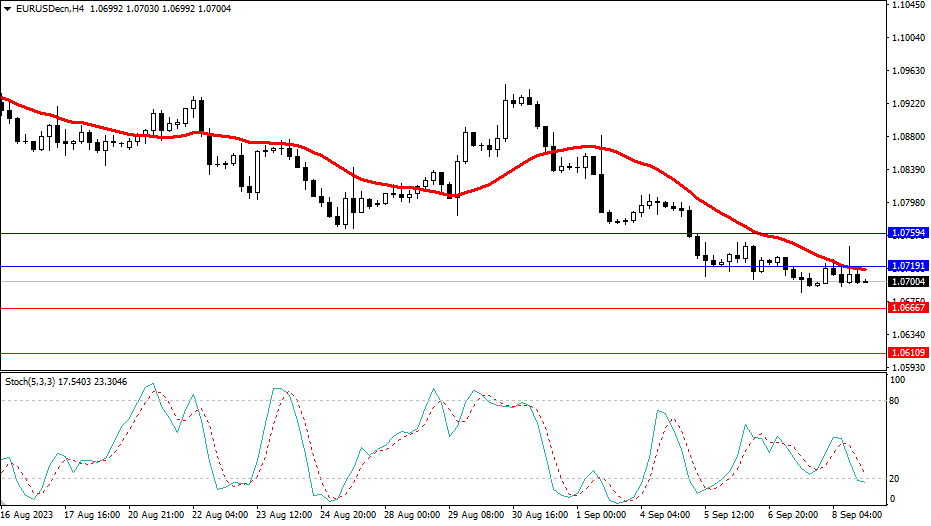
Task: Select the red 1.06109 level tag
Action: (908, 353)
